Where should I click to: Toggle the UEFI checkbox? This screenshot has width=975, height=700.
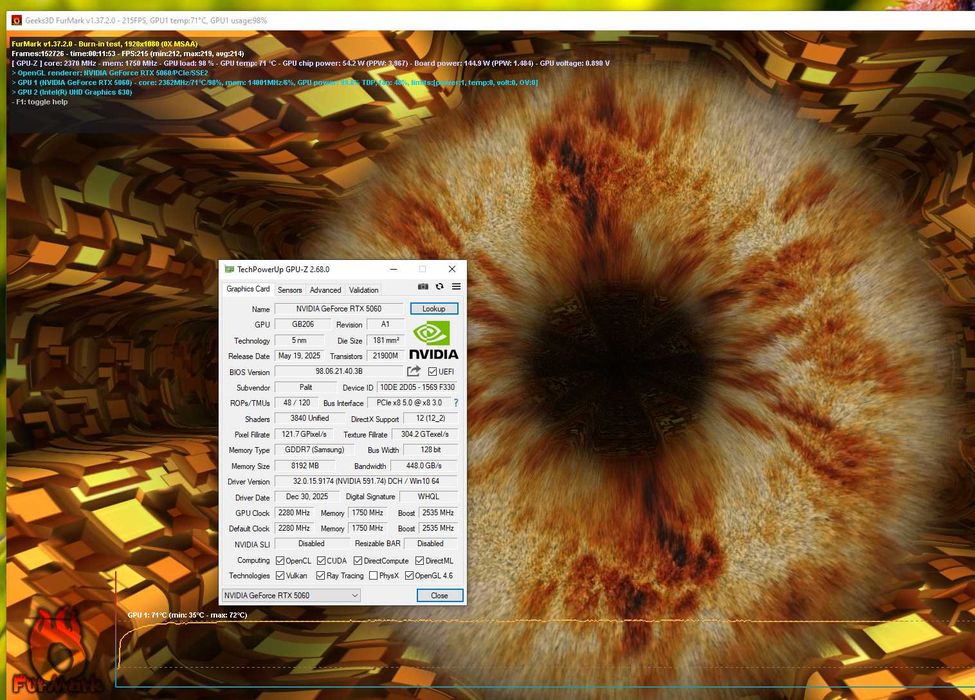(432, 372)
